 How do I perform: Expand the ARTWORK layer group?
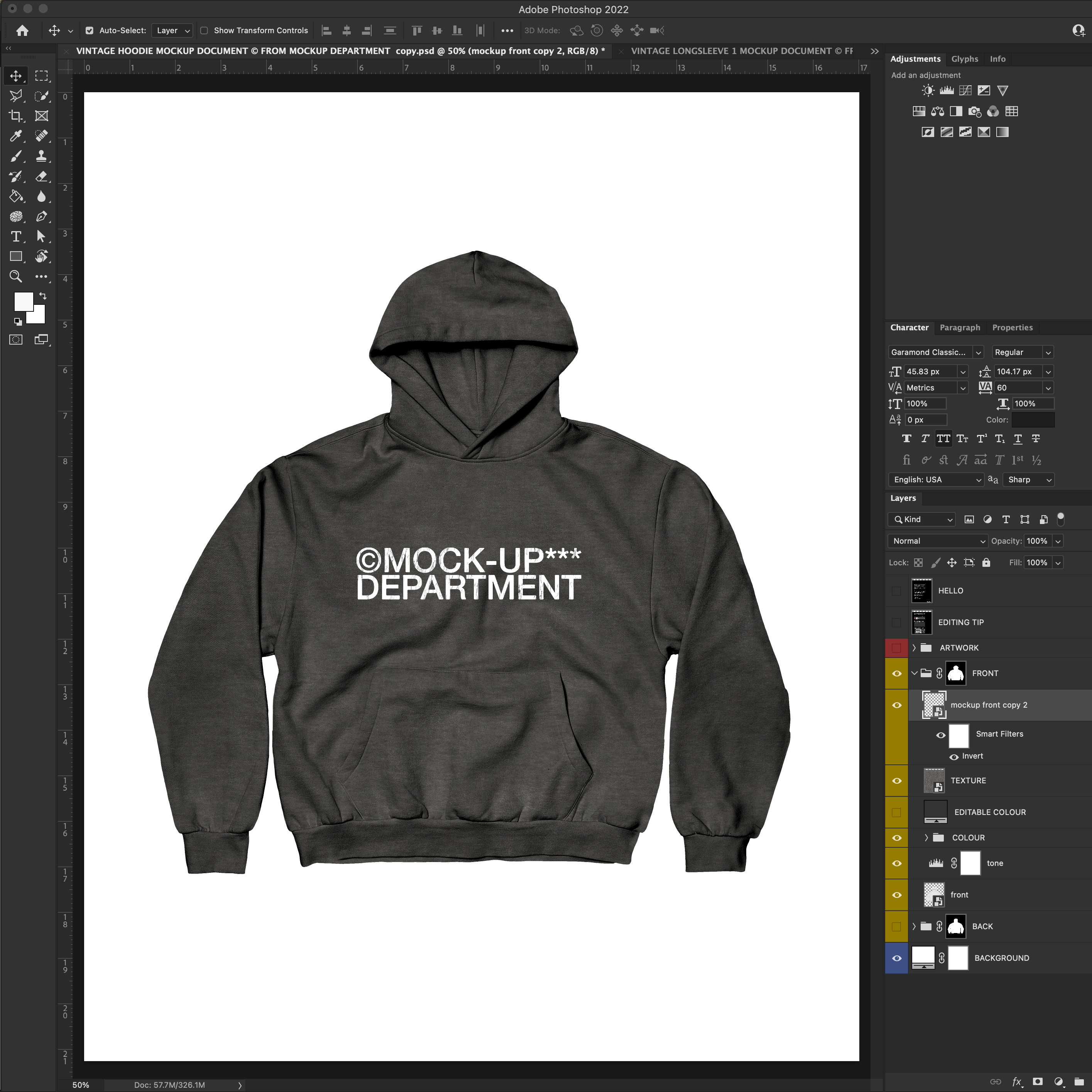(x=914, y=648)
